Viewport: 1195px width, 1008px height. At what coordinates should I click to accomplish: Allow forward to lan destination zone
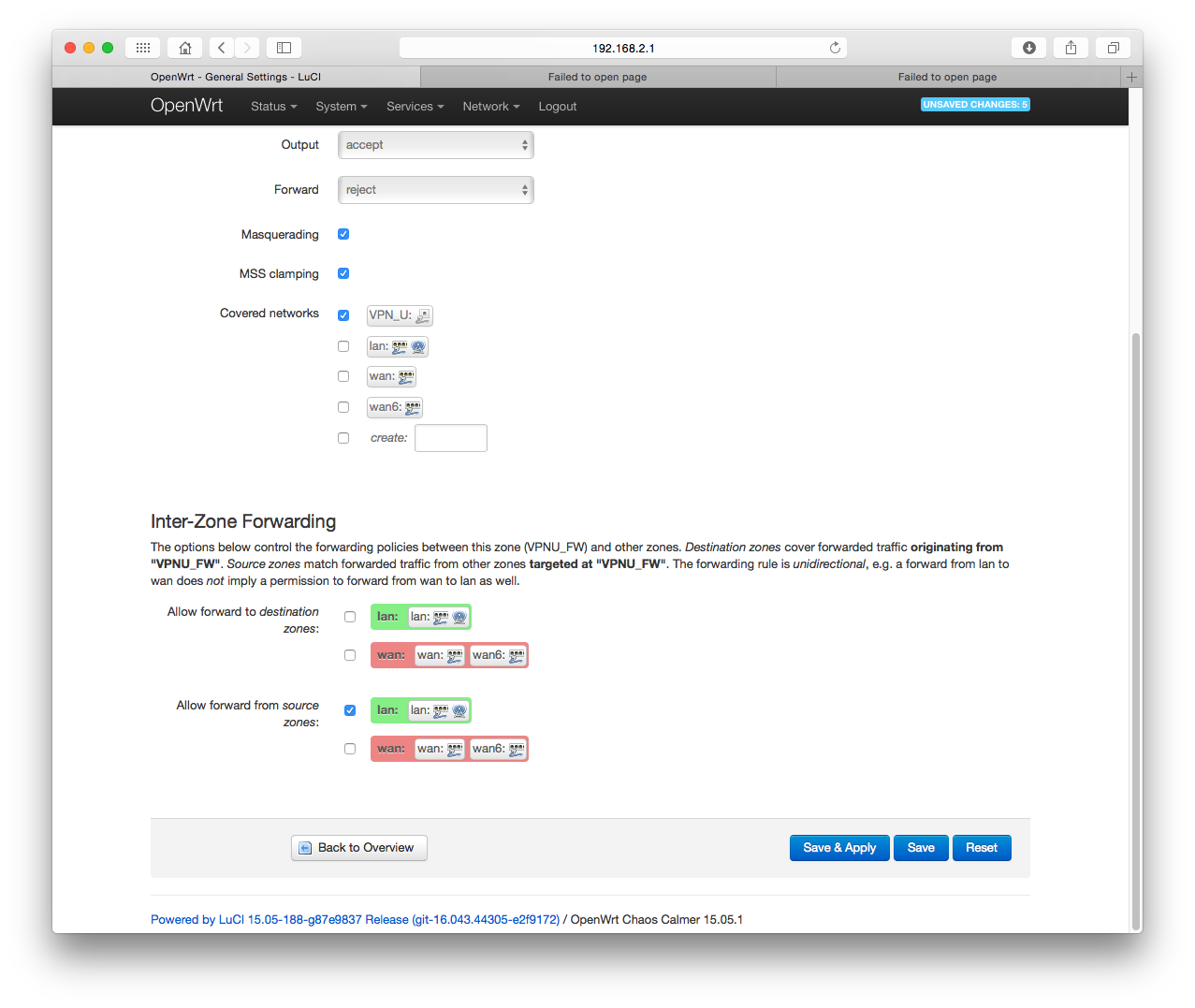pyautogui.click(x=350, y=617)
